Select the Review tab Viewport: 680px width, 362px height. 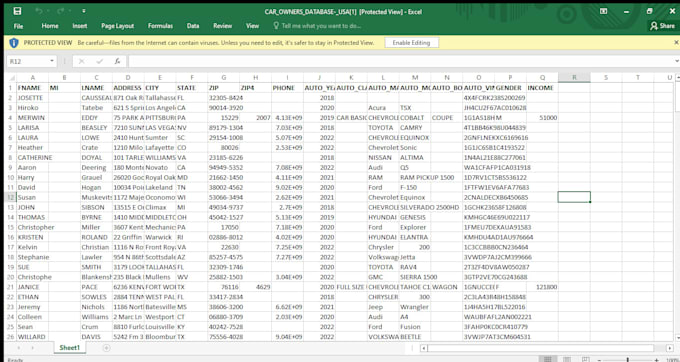pos(222,26)
